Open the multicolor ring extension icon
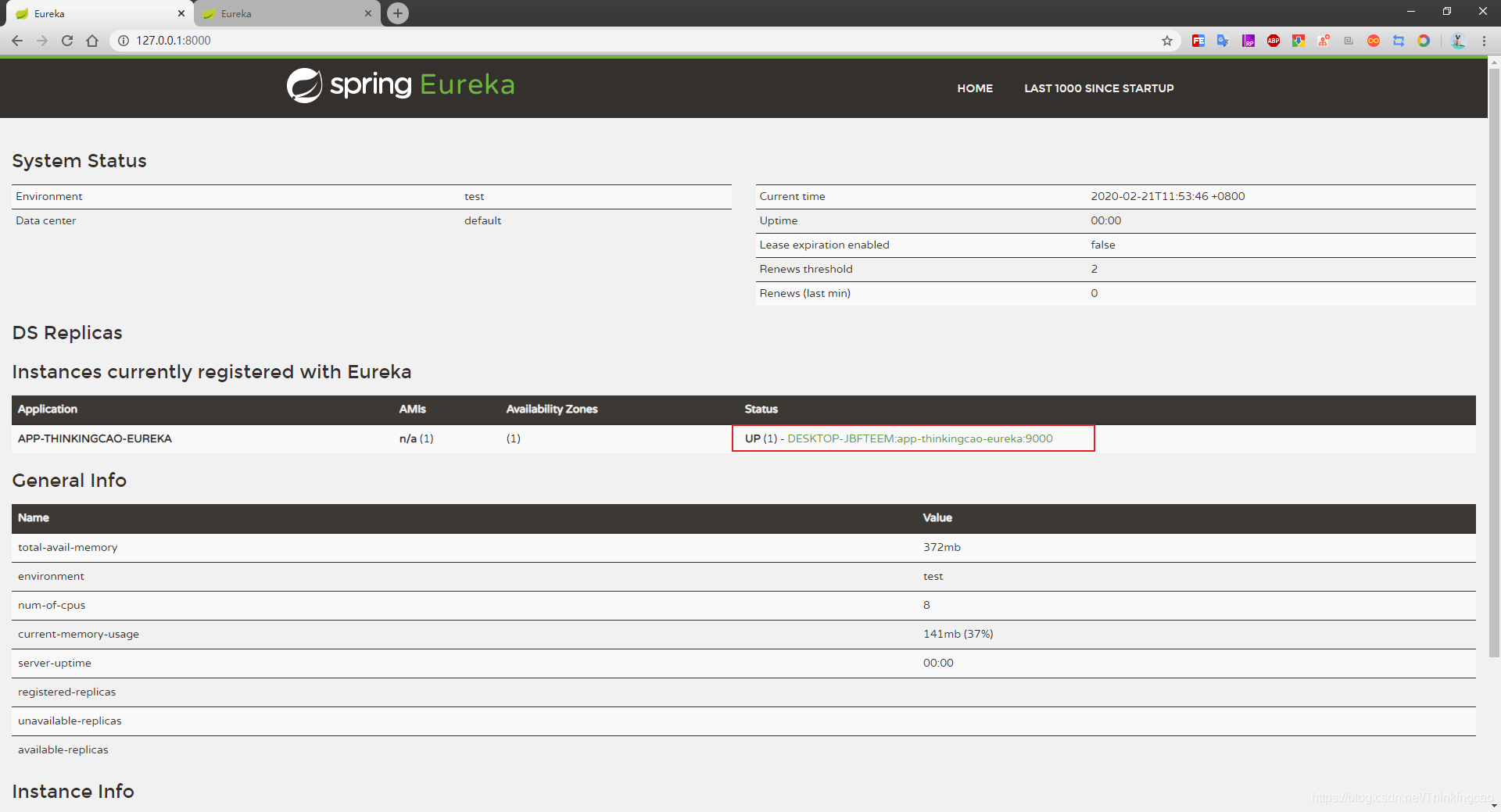Screen dimensions: 1501x812 pos(1424,41)
